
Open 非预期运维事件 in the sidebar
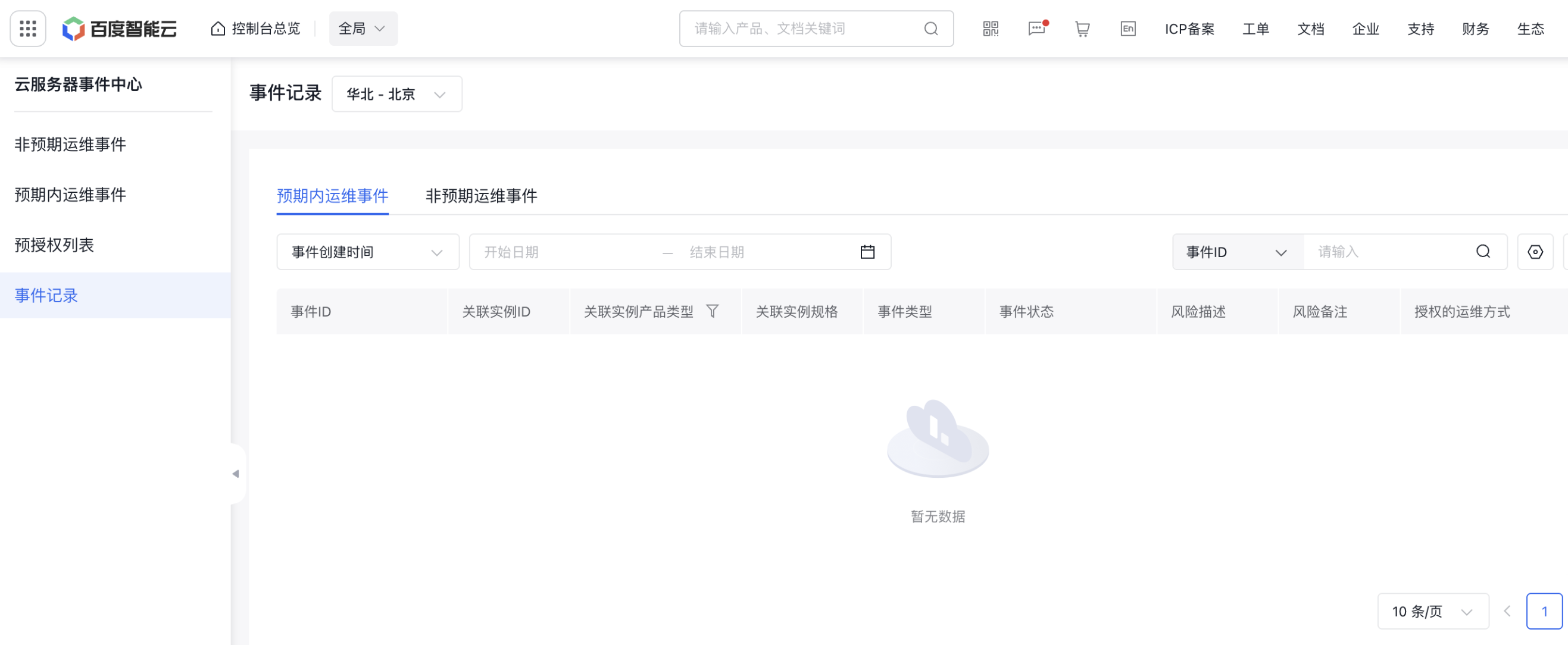(71, 144)
